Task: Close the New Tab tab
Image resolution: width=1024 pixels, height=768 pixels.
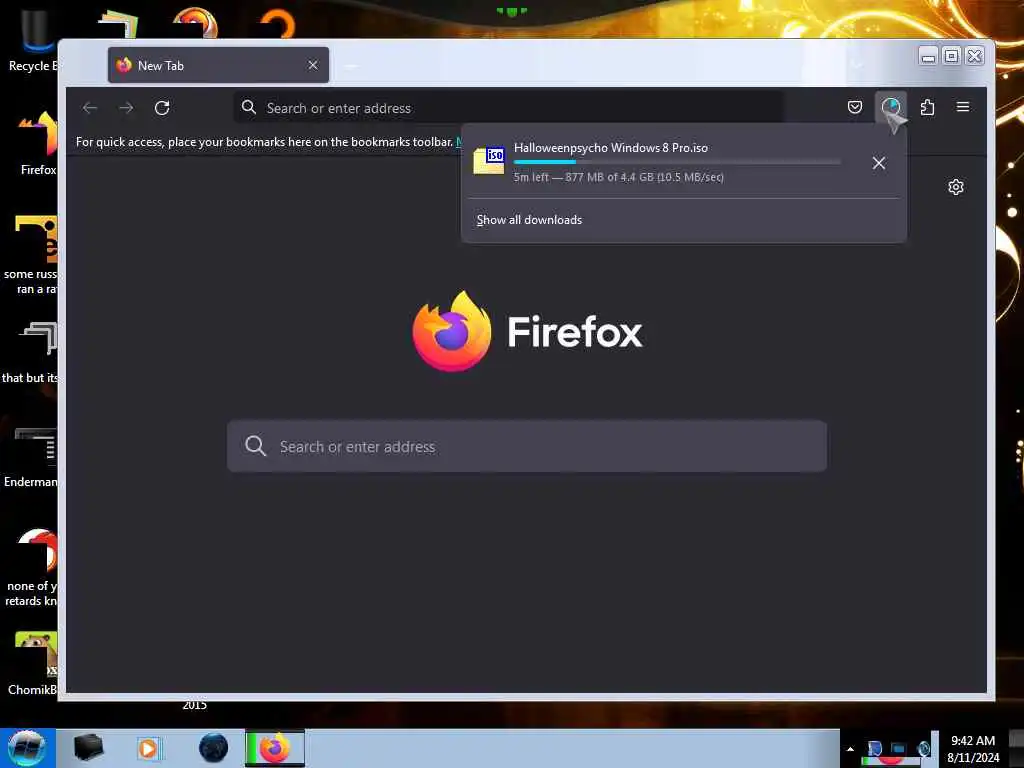Action: click(x=313, y=65)
